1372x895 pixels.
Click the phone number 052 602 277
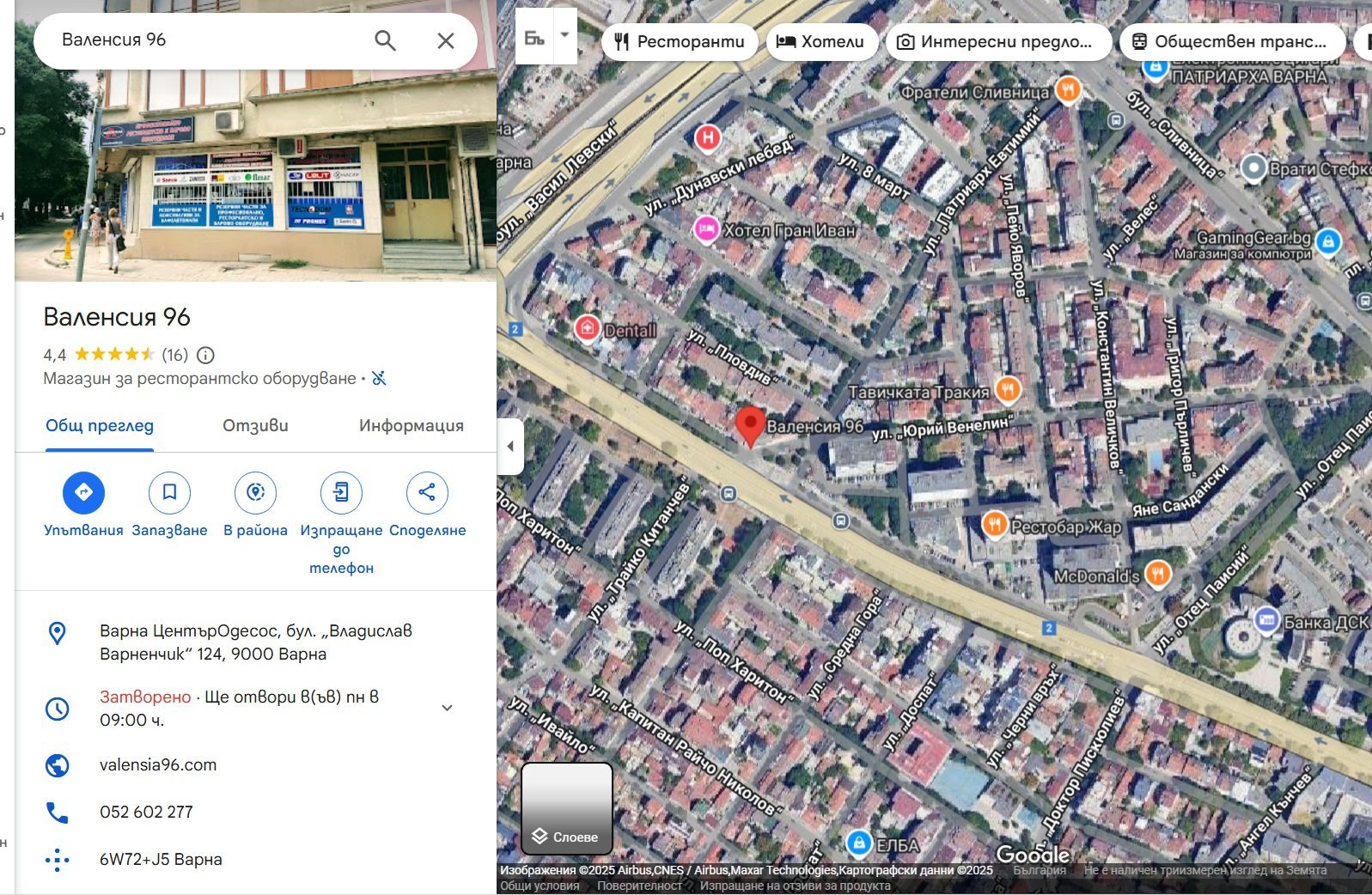coord(146,812)
